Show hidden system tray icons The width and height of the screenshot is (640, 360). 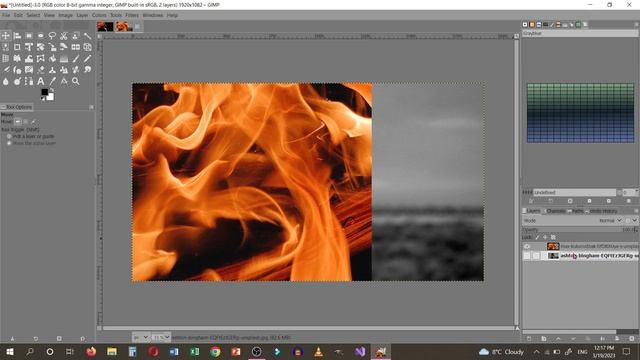coord(536,351)
